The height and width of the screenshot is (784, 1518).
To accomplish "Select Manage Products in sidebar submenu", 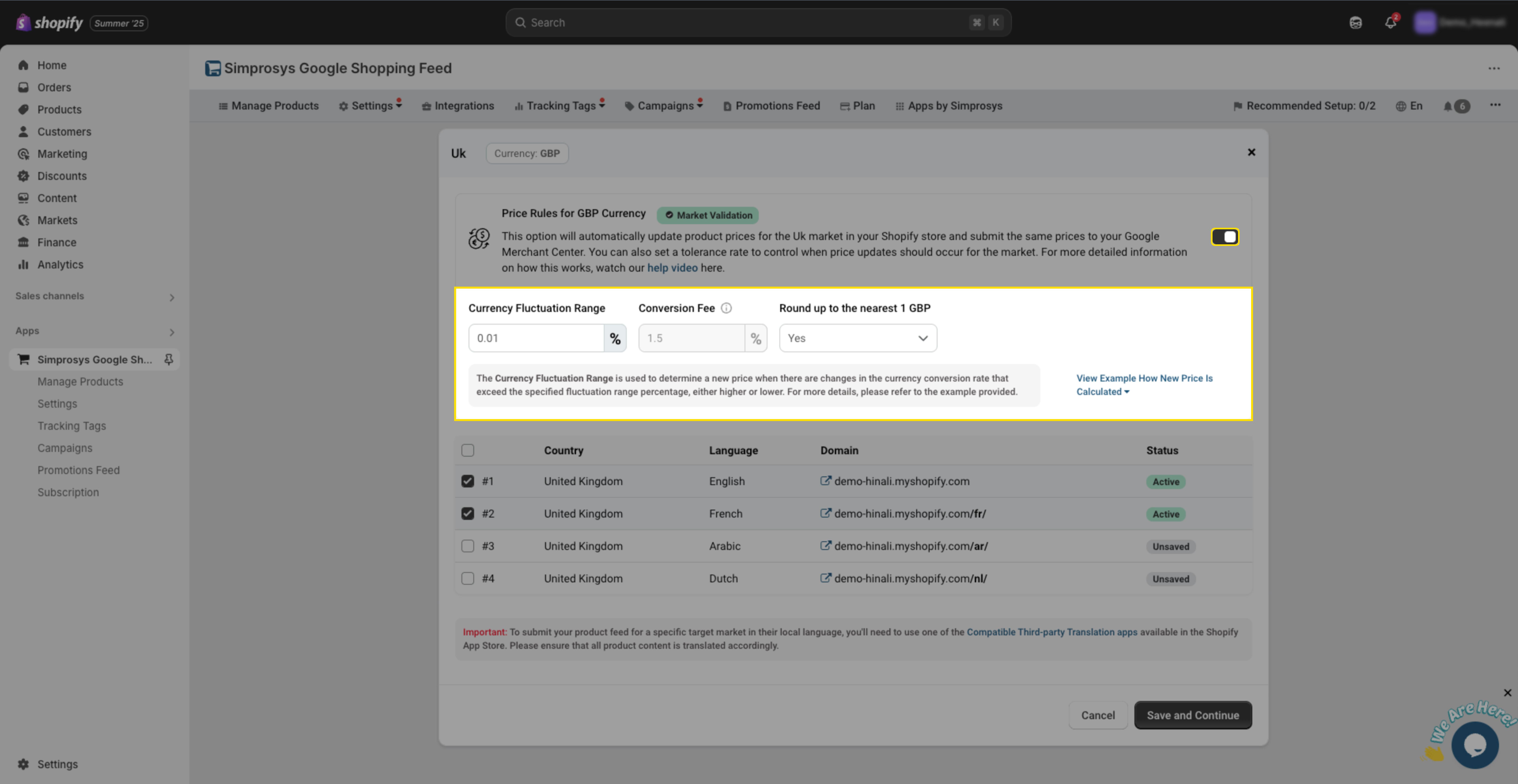I will coord(80,382).
